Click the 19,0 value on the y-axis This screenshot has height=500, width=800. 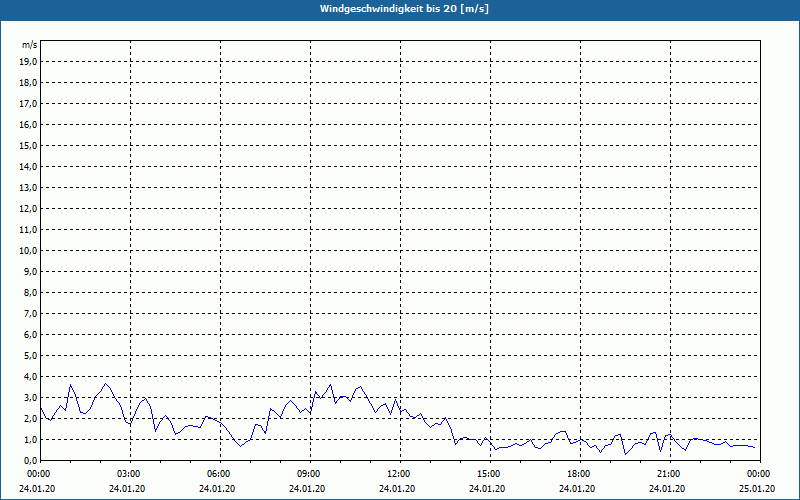tap(28, 61)
